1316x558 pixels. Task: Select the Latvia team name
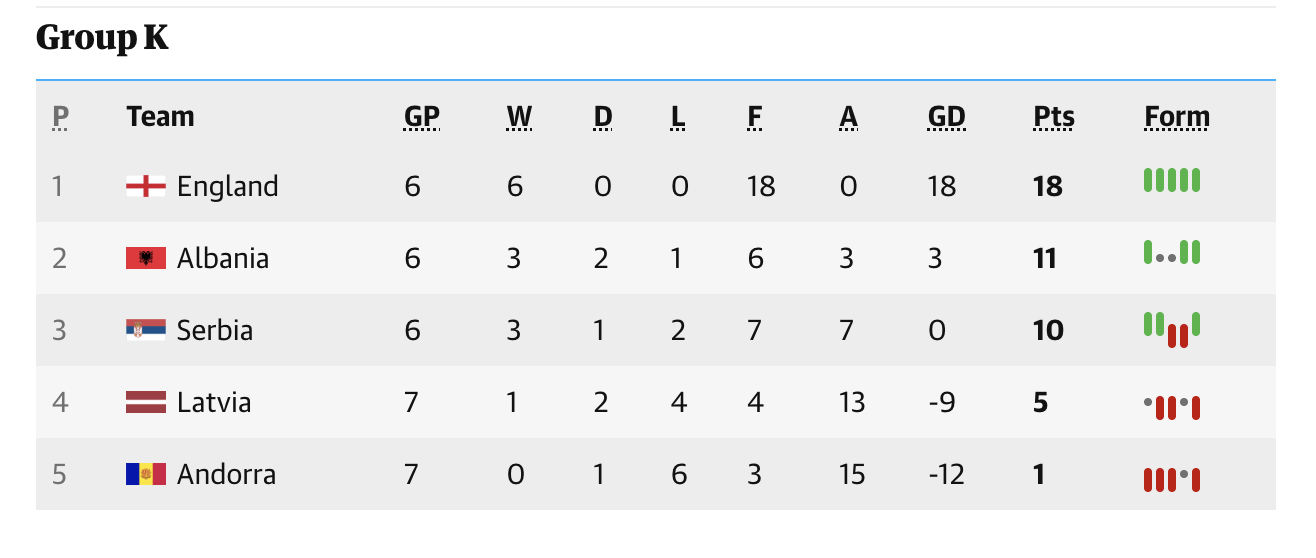coord(213,402)
